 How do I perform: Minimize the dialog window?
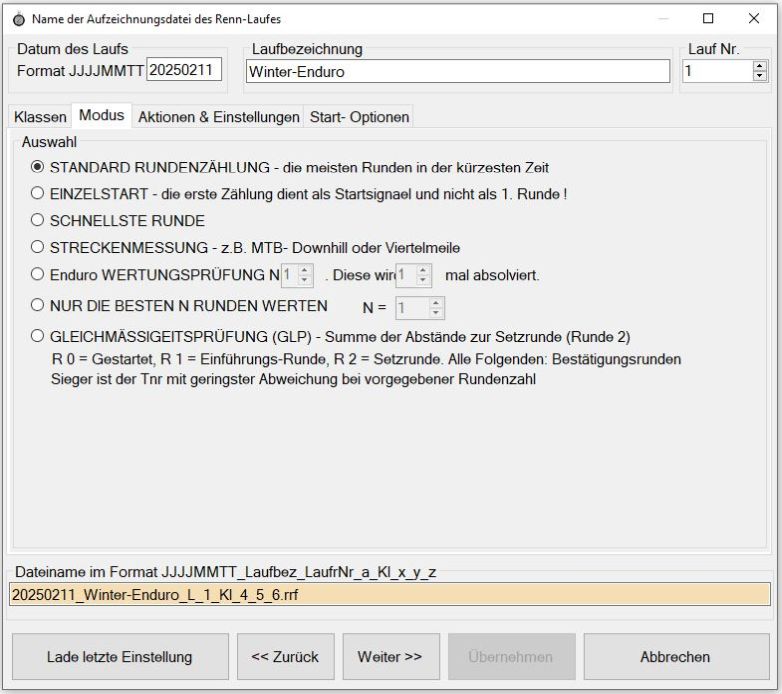click(663, 18)
